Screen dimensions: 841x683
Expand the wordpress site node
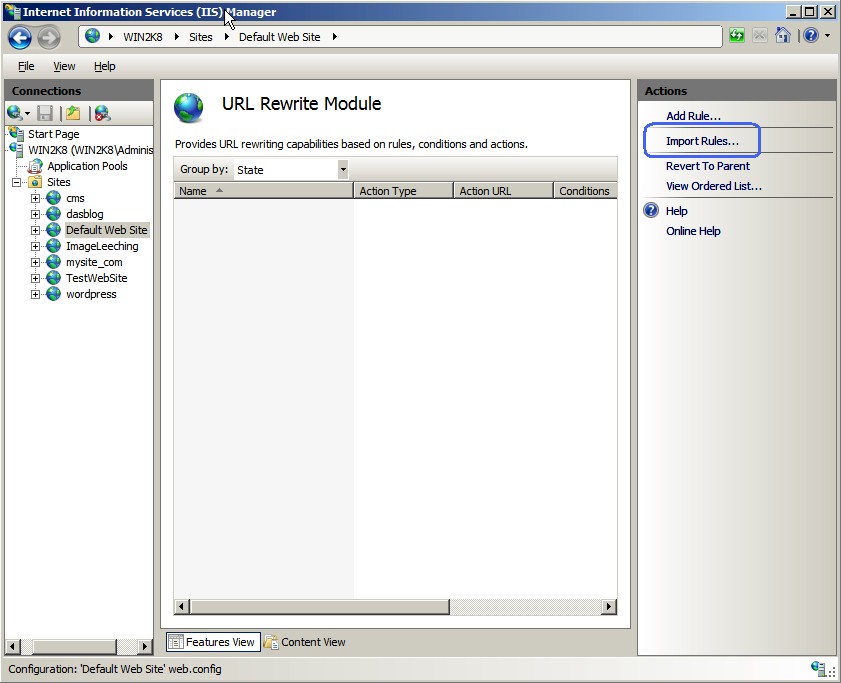click(35, 295)
